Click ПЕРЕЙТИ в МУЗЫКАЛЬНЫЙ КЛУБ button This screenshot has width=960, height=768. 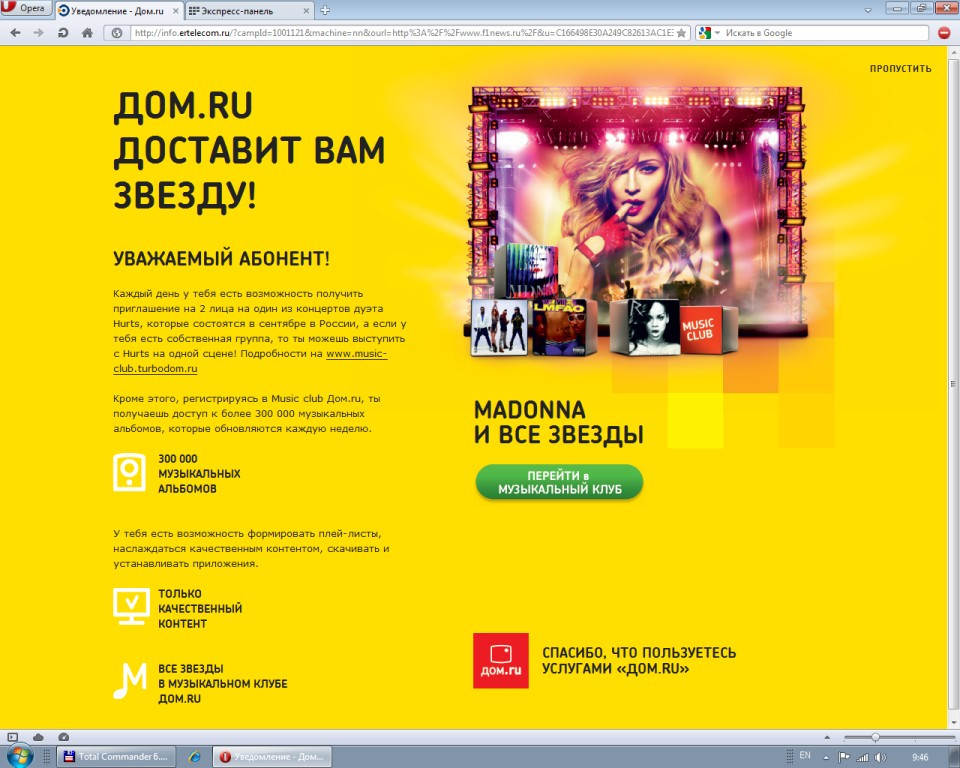[x=560, y=483]
